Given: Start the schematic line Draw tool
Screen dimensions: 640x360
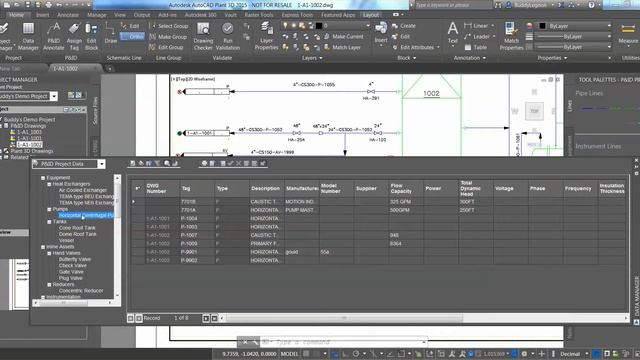Looking at the screenshot, I should [x=110, y=33].
